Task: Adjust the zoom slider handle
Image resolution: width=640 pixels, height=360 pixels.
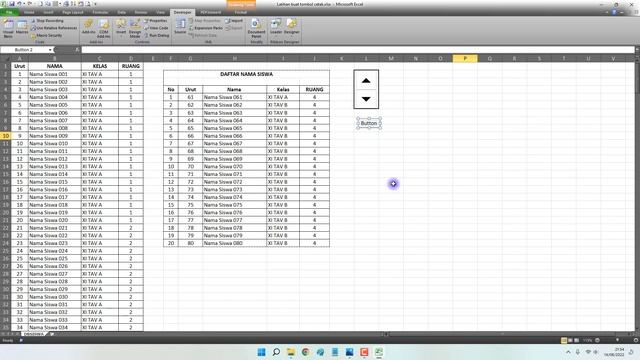Action: pyautogui.click(x=617, y=340)
